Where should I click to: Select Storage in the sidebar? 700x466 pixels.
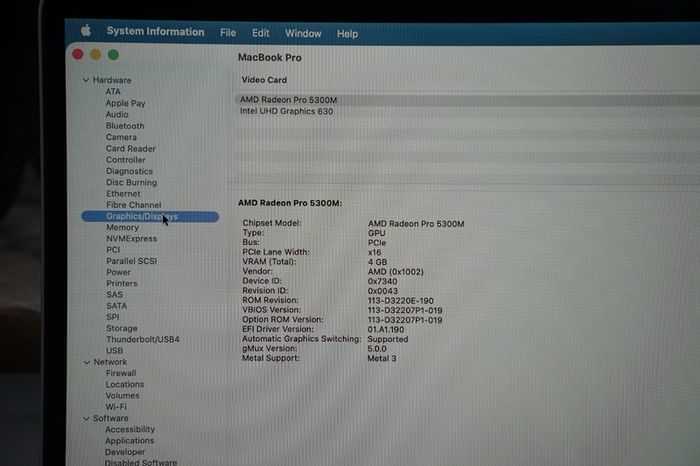[121, 328]
